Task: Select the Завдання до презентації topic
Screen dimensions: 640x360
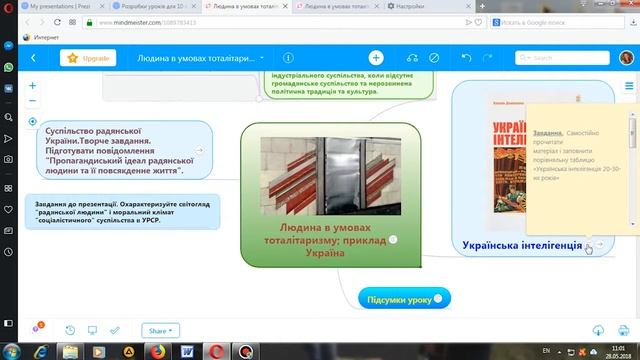Action: 122,212
